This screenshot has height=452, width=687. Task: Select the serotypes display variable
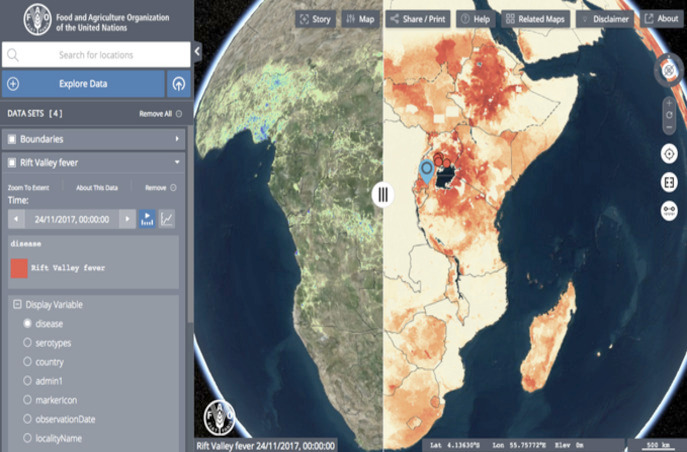coord(28,343)
